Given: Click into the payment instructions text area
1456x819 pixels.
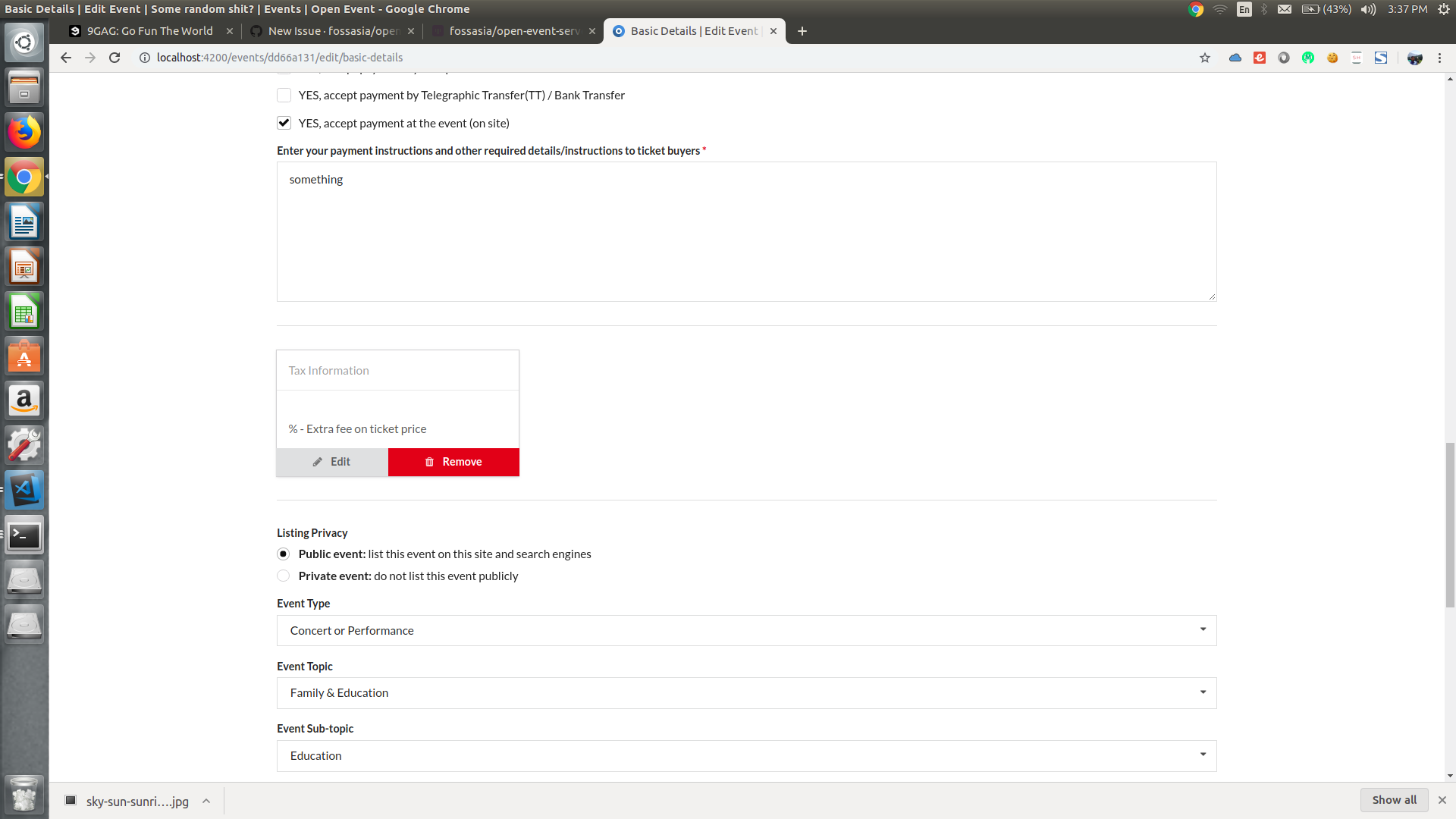Looking at the screenshot, I should [746, 231].
